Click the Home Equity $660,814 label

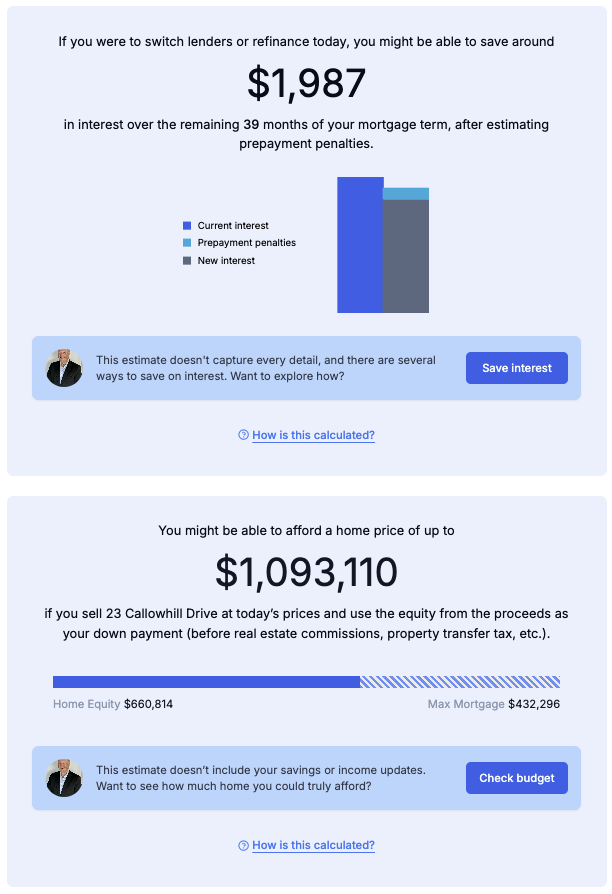coord(113,704)
